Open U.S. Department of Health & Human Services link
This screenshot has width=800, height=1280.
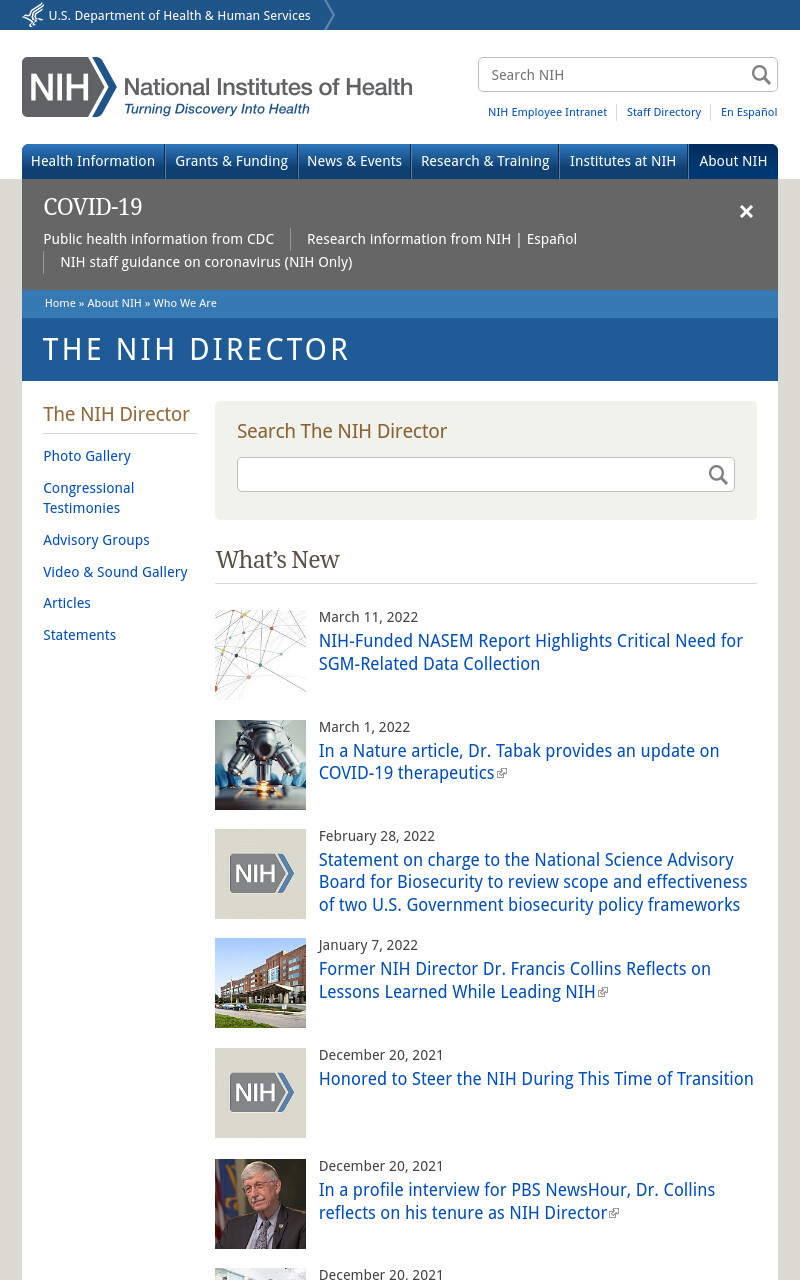click(x=179, y=16)
